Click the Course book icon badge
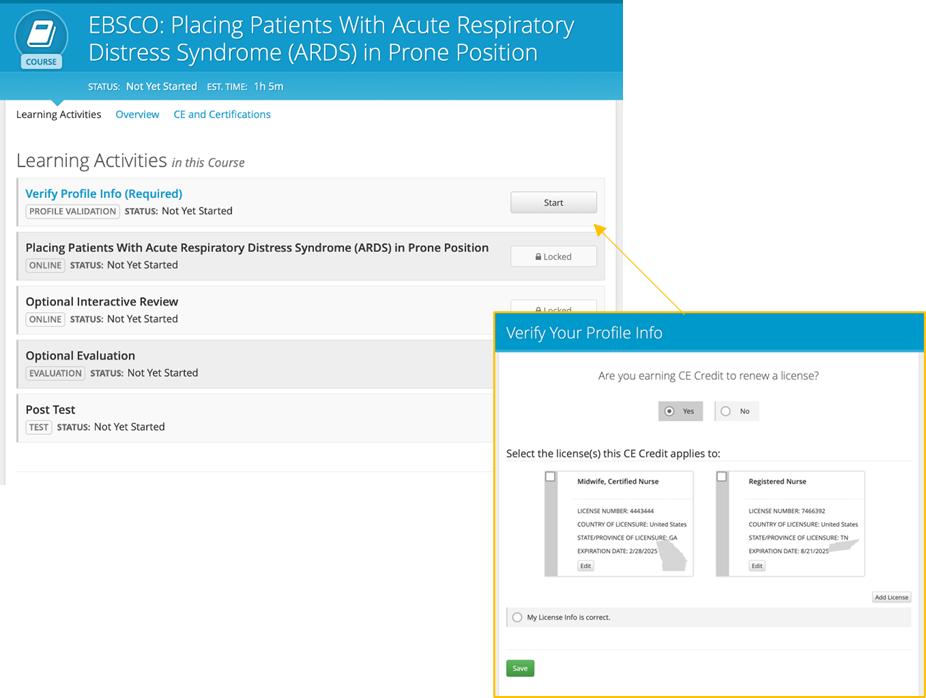 41,38
